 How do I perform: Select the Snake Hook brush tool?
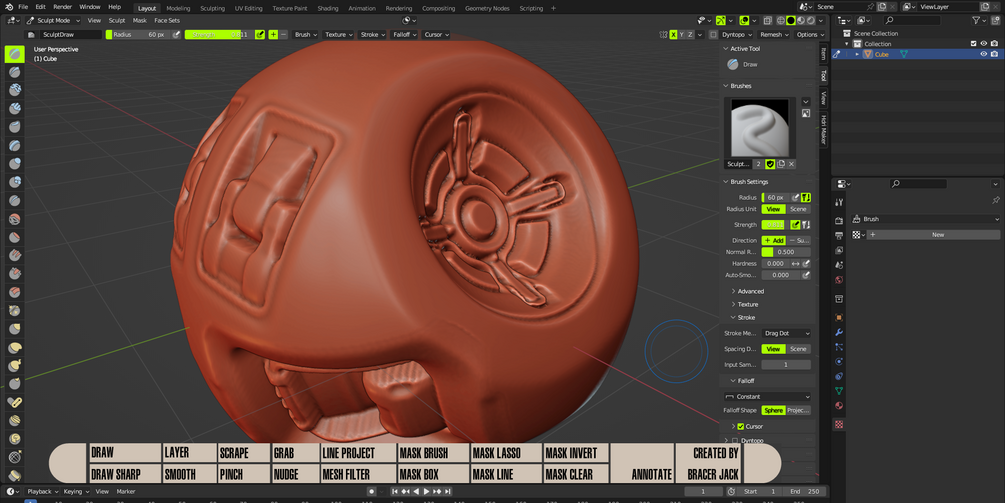click(14, 365)
